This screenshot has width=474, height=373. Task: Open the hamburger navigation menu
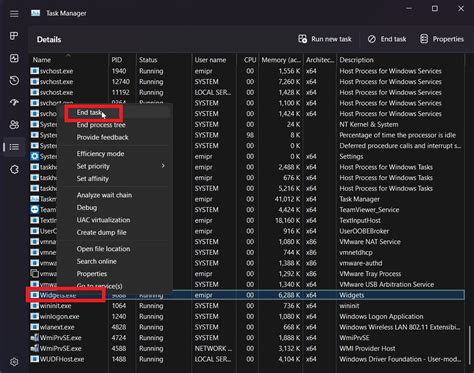14,14
